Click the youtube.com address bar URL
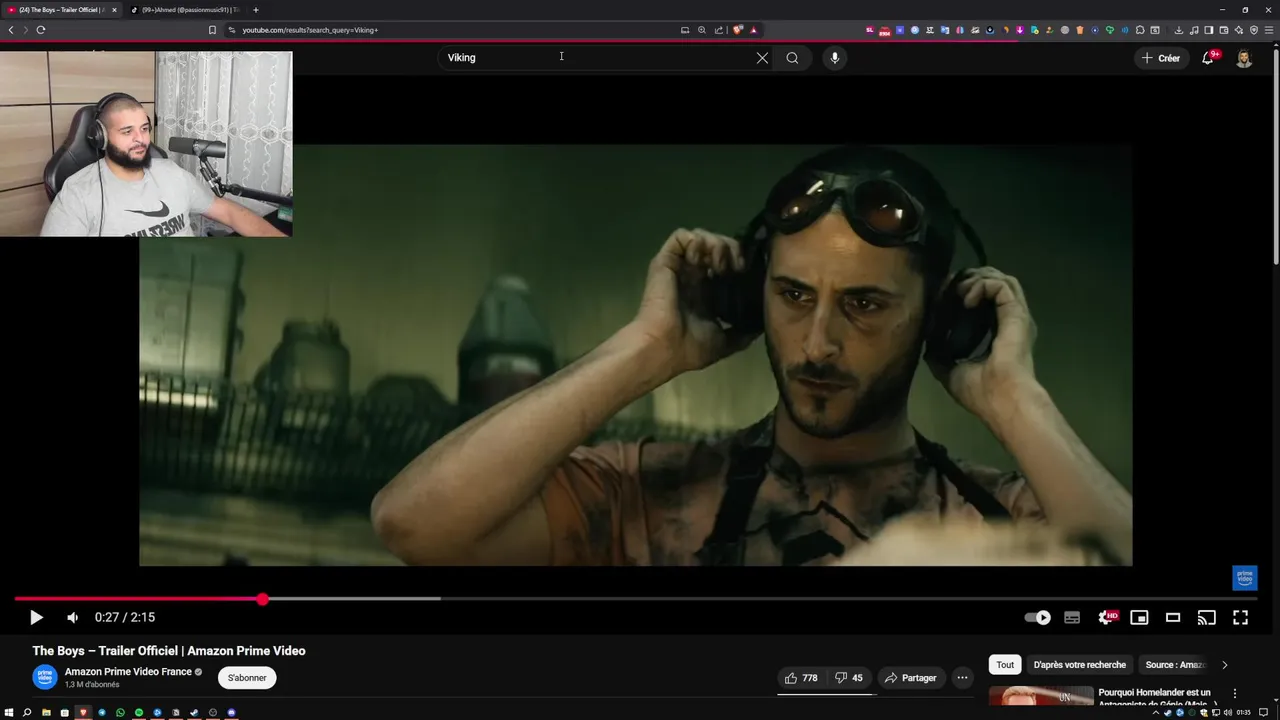The image size is (1280, 720). coord(310,30)
